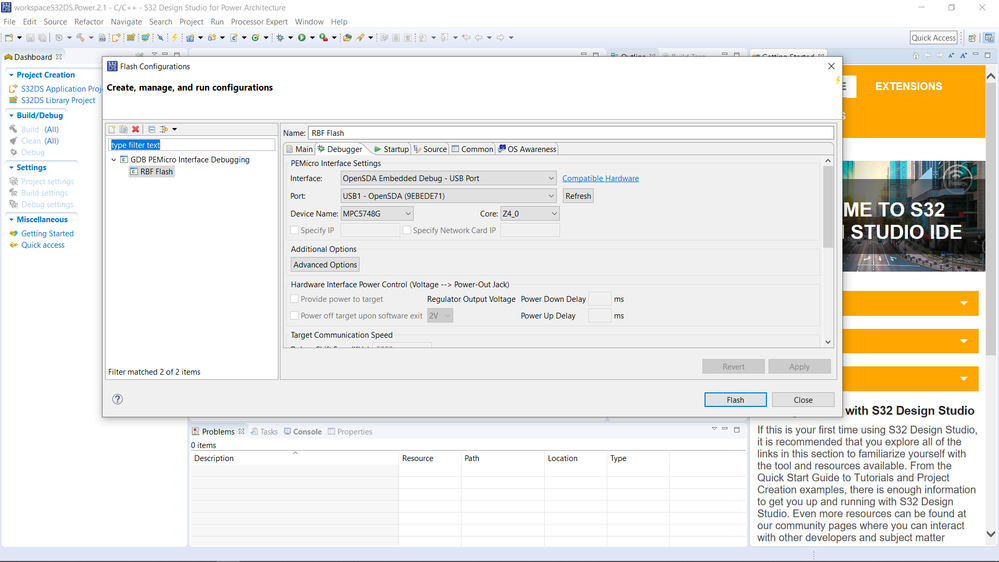This screenshot has width=999, height=562.
Task: Minimize the Problems panel view
Action: [724, 429]
